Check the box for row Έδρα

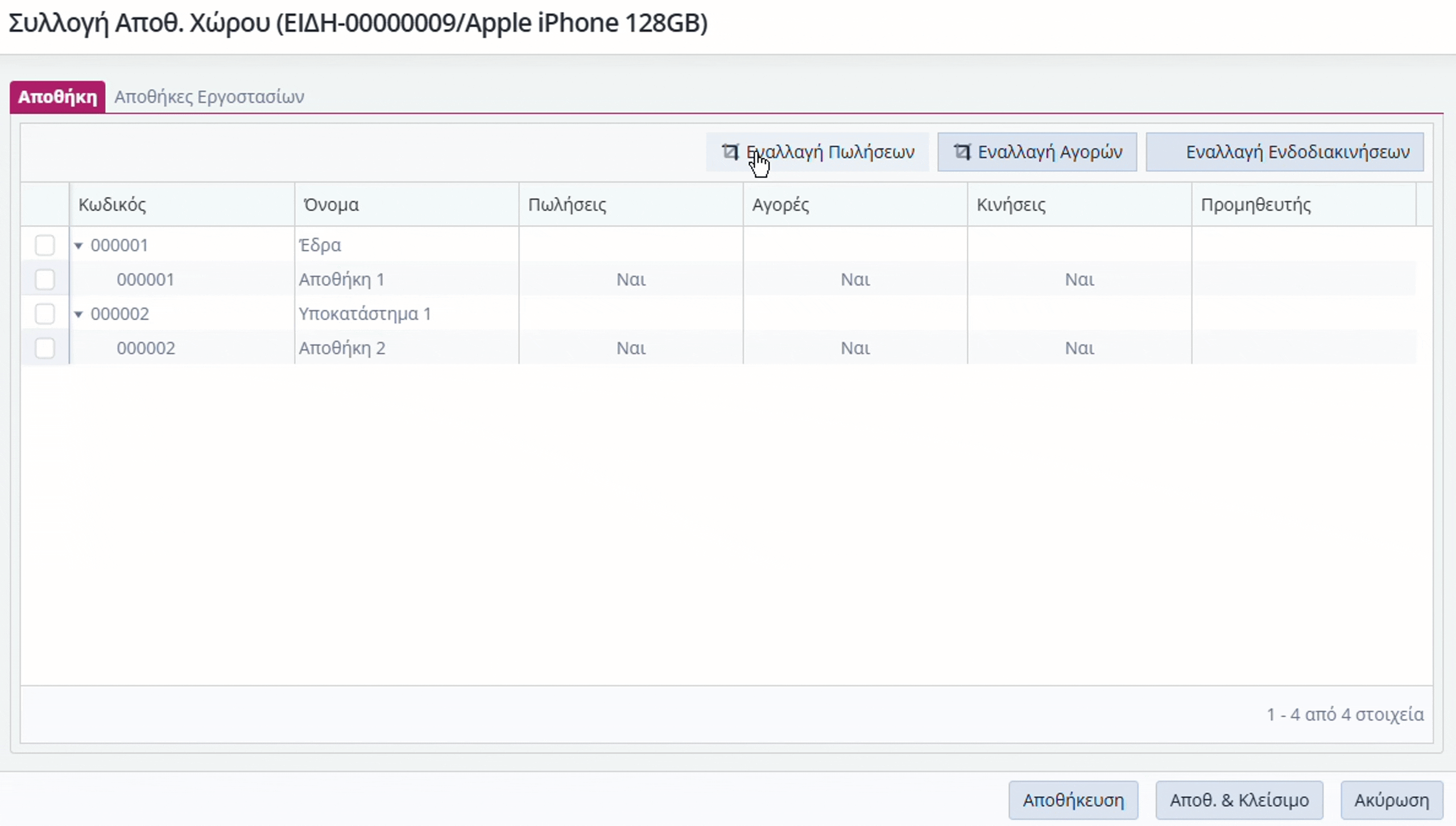(x=45, y=245)
